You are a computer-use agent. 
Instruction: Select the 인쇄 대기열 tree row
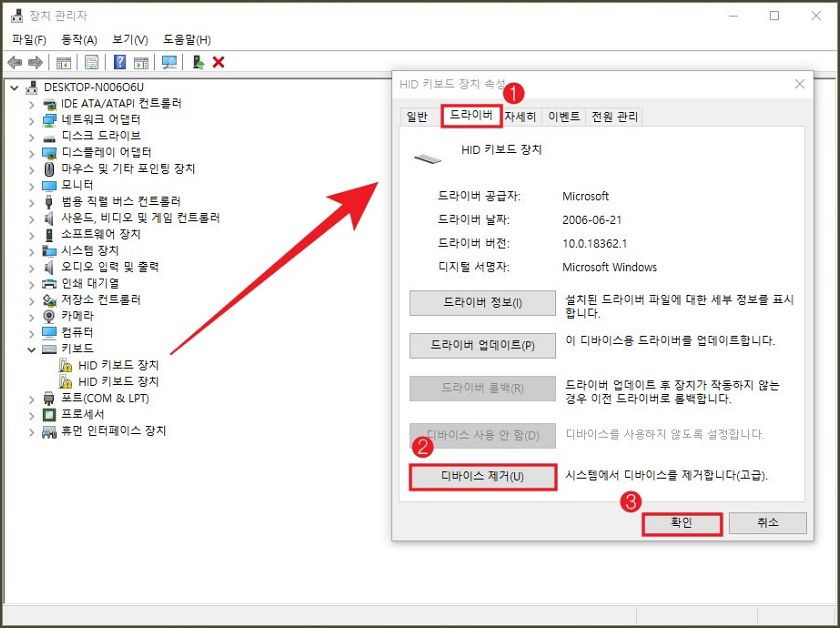(90, 283)
